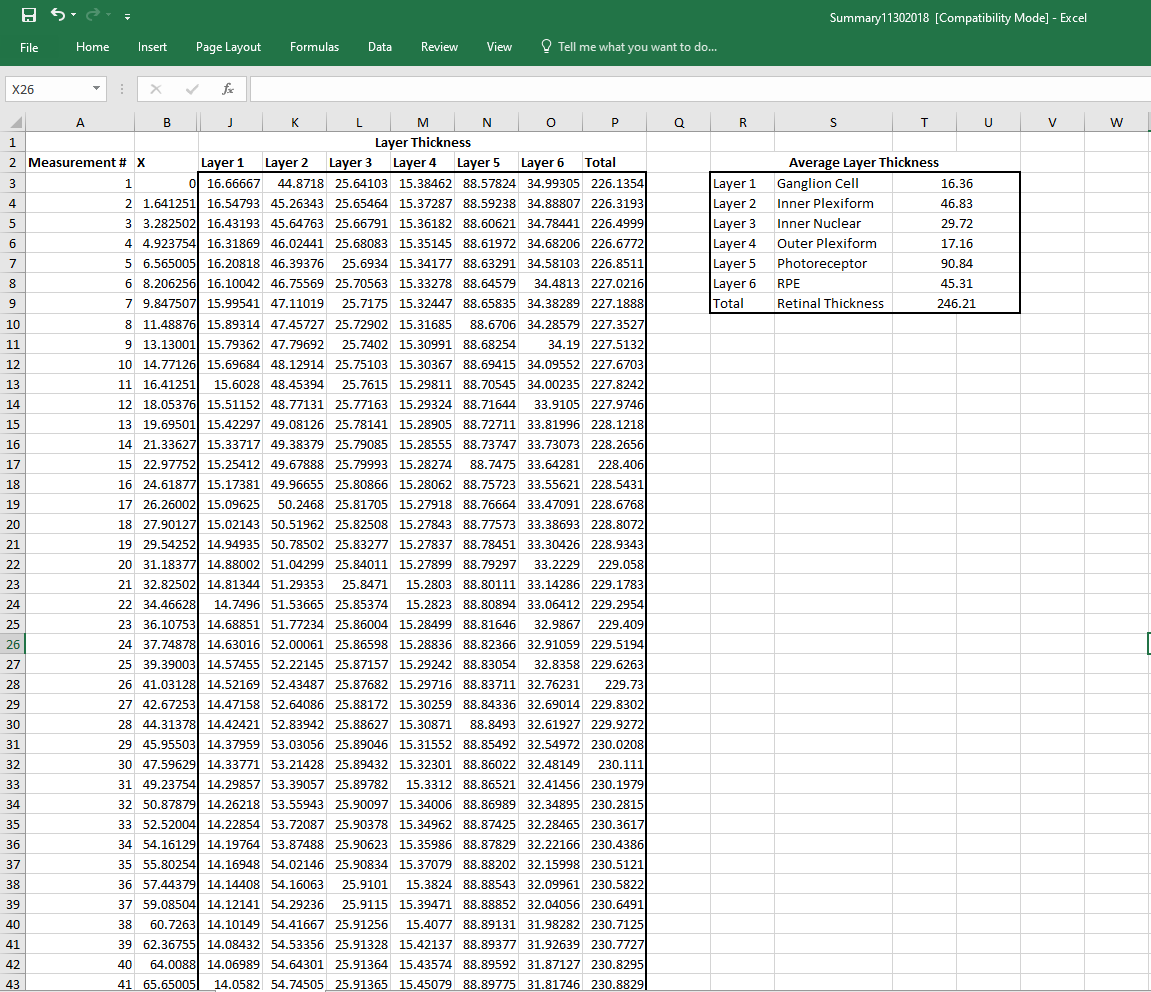Select the Retinal Thickness value 246.21 cell
Image resolution: width=1151 pixels, height=992 pixels.
point(956,303)
